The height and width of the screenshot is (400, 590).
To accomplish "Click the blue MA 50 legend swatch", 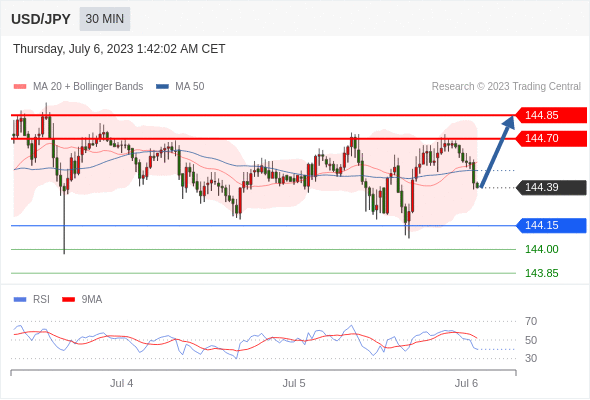I will 162,87.
